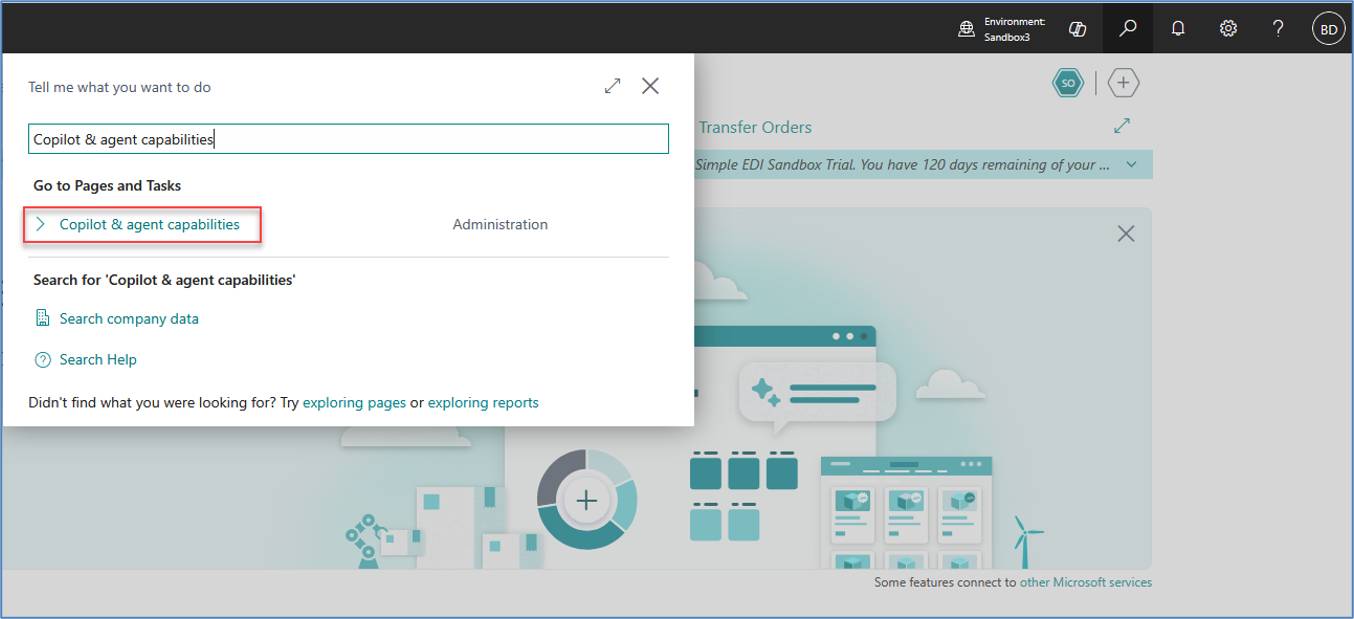This screenshot has width=1354, height=619.
Task: Expand the Tell Me dialog to full size
Action: click(x=613, y=86)
